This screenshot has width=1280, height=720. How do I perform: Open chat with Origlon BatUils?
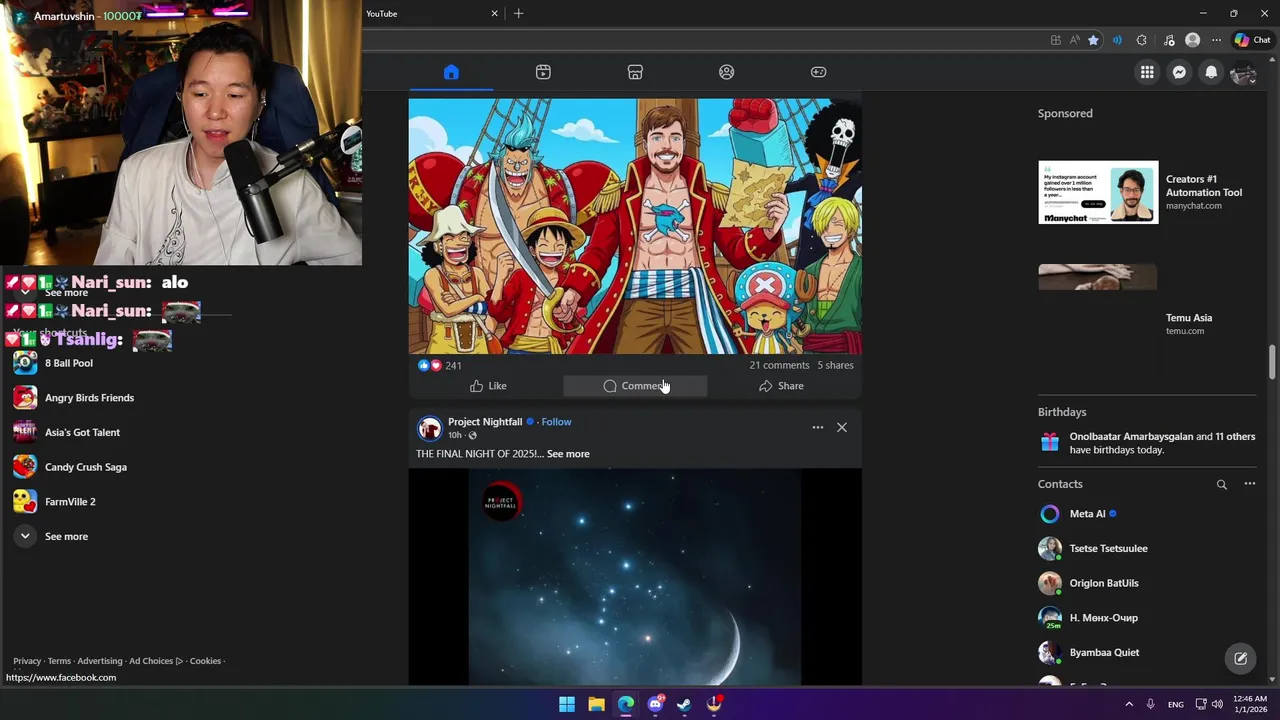click(x=1147, y=583)
